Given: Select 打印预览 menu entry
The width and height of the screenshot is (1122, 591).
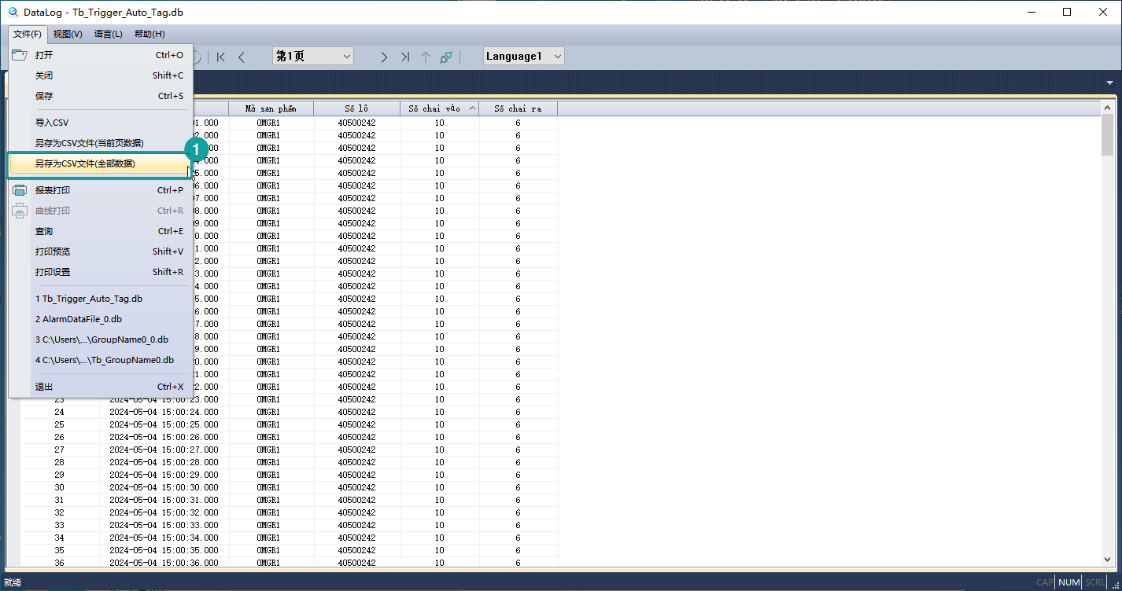Looking at the screenshot, I should (53, 251).
